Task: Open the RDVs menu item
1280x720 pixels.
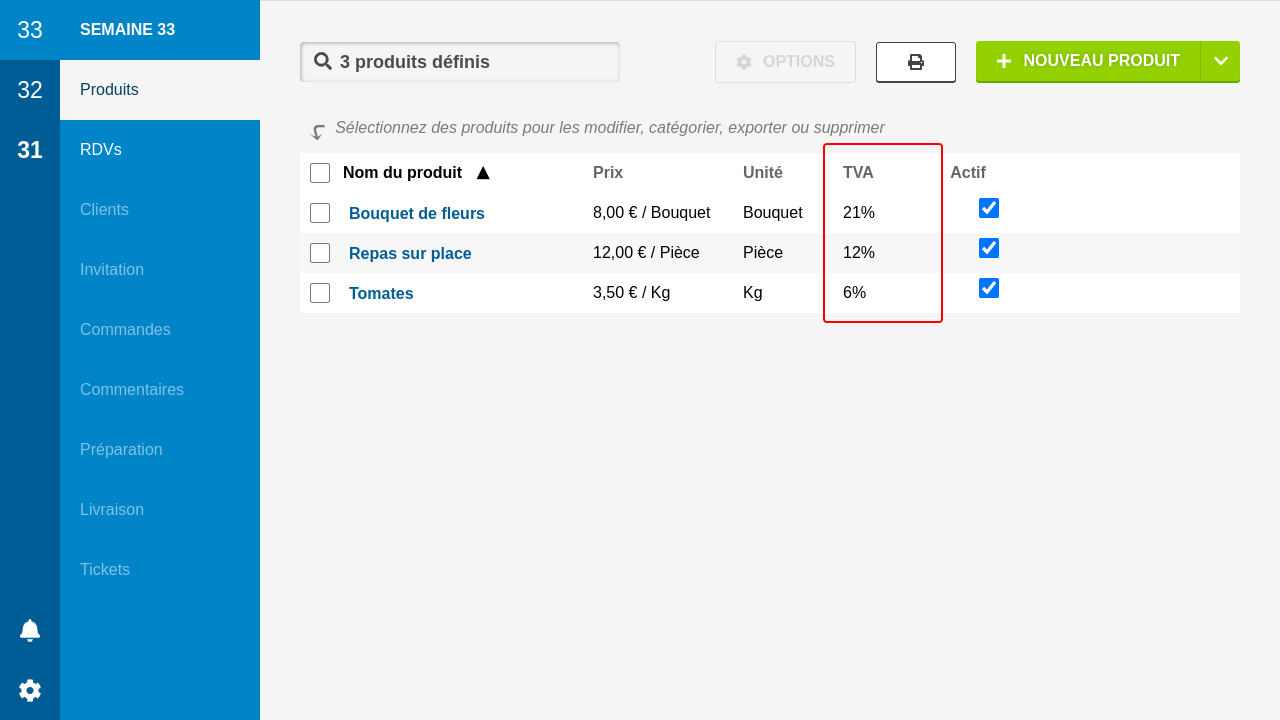Action: (x=101, y=150)
